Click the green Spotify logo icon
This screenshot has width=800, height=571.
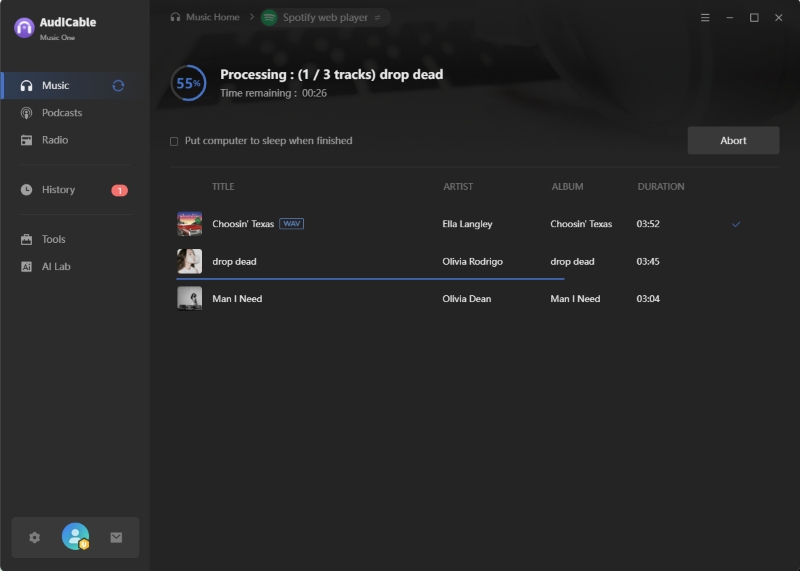click(x=269, y=17)
